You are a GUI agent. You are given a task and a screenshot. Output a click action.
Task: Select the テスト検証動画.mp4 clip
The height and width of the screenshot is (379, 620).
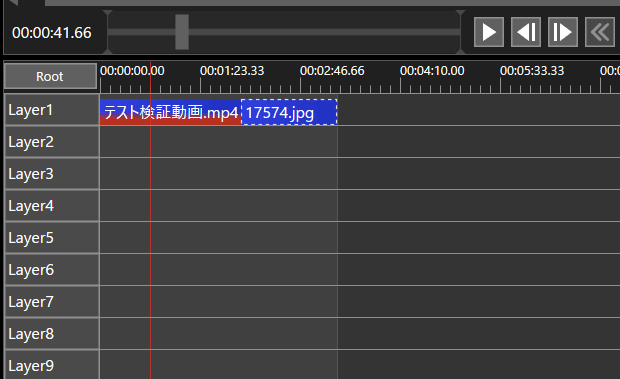[170, 112]
